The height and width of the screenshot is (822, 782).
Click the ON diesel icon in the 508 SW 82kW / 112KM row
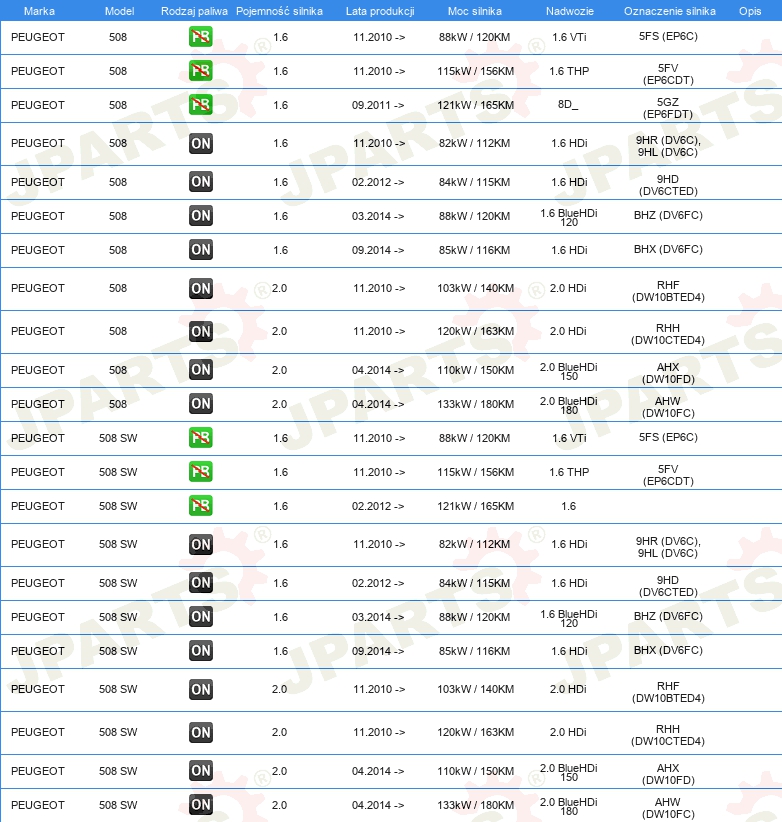click(201, 544)
